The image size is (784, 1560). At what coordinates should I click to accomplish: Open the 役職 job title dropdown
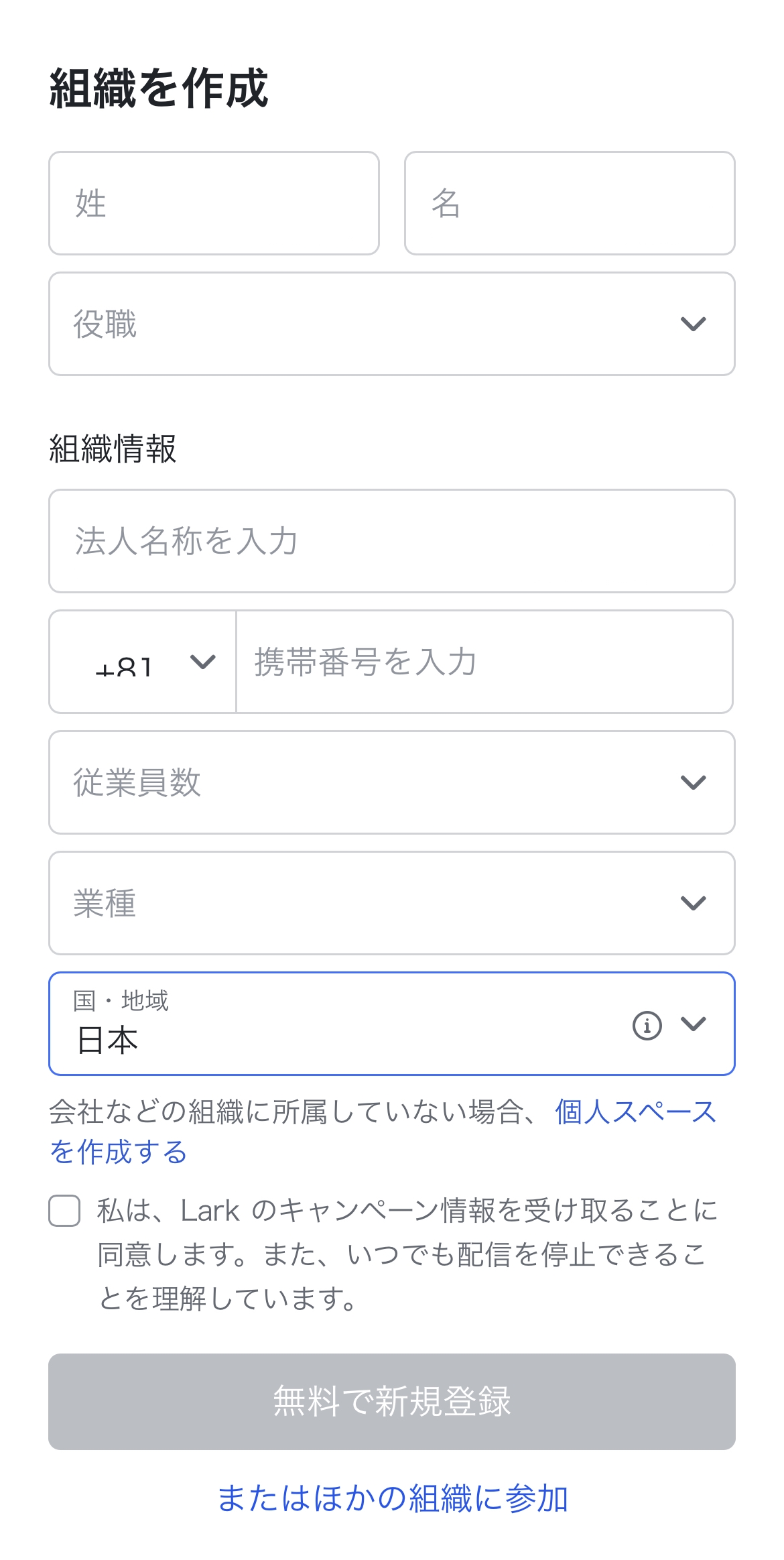(x=375, y=324)
